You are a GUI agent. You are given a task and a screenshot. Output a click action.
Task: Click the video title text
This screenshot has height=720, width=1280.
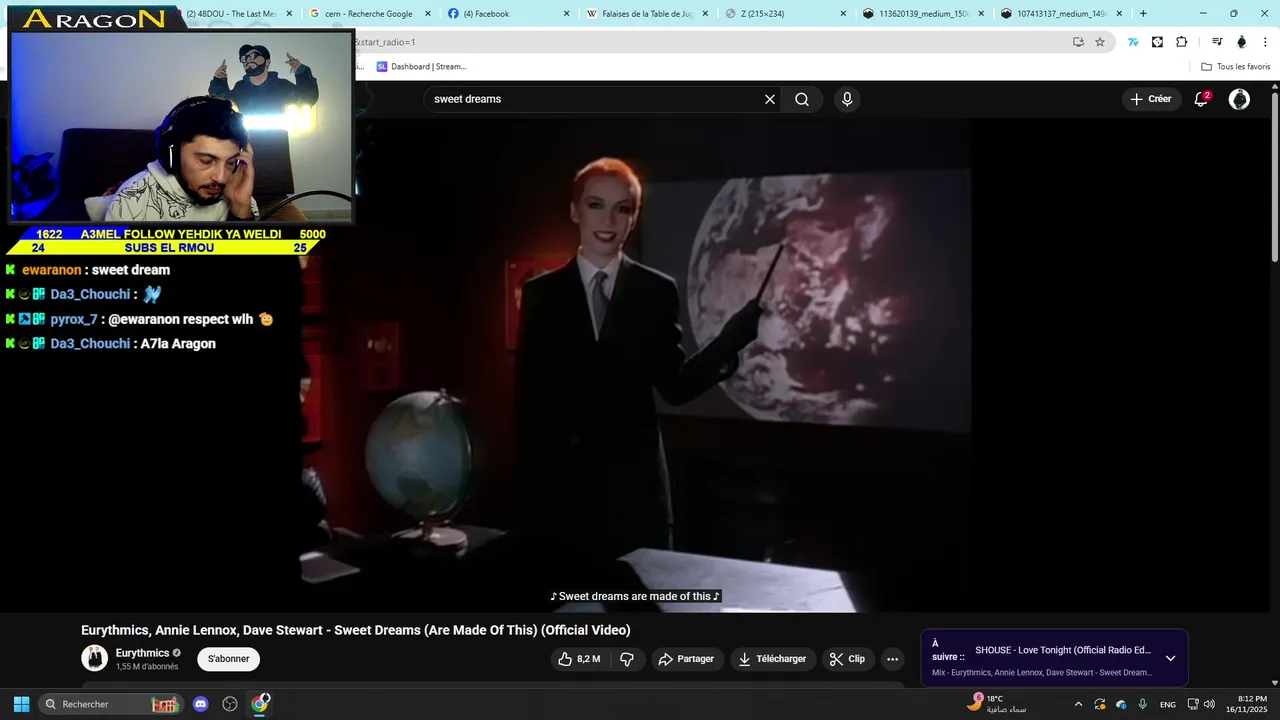(356, 630)
